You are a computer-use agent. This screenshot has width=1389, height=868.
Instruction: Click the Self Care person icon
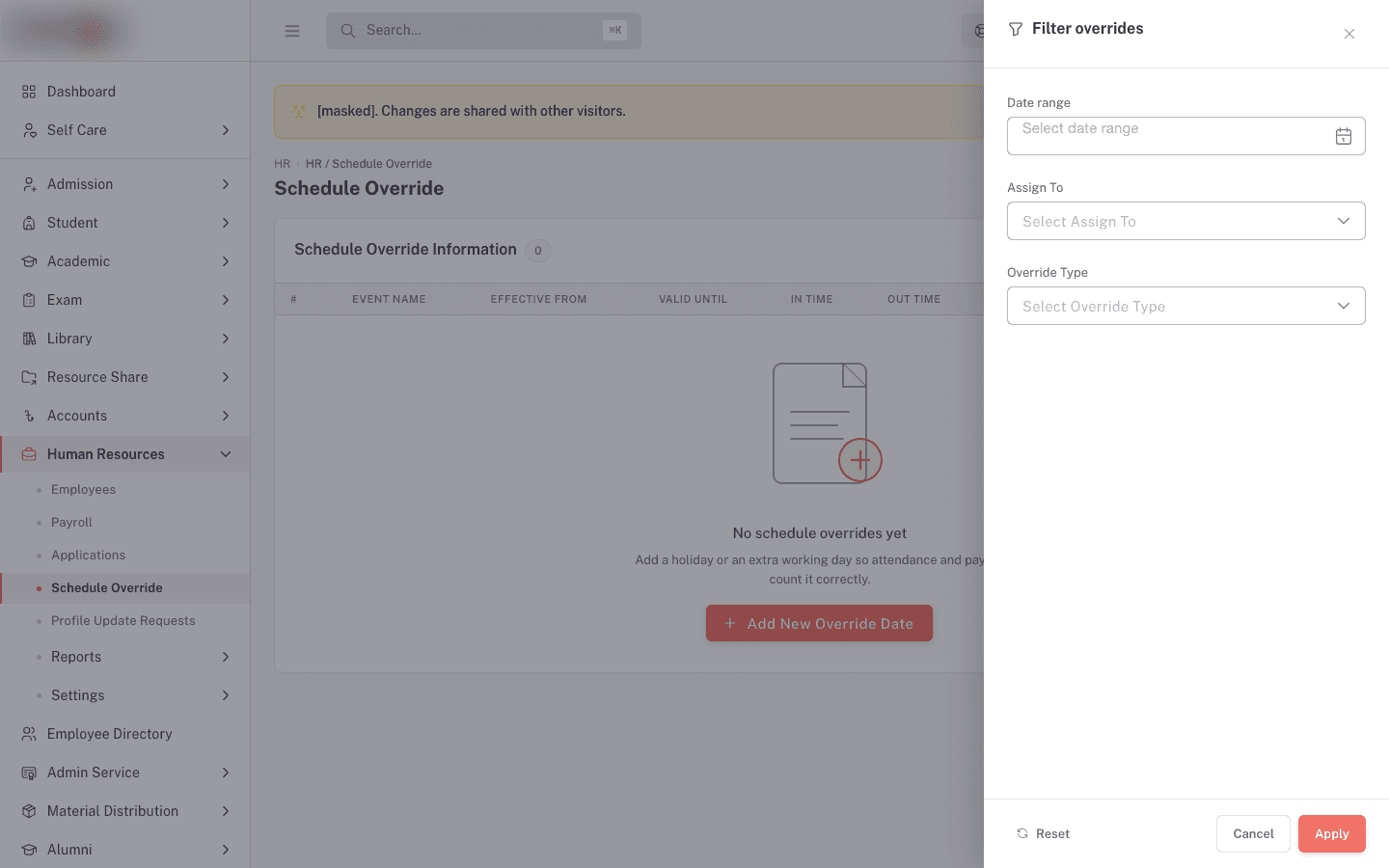tap(29, 130)
